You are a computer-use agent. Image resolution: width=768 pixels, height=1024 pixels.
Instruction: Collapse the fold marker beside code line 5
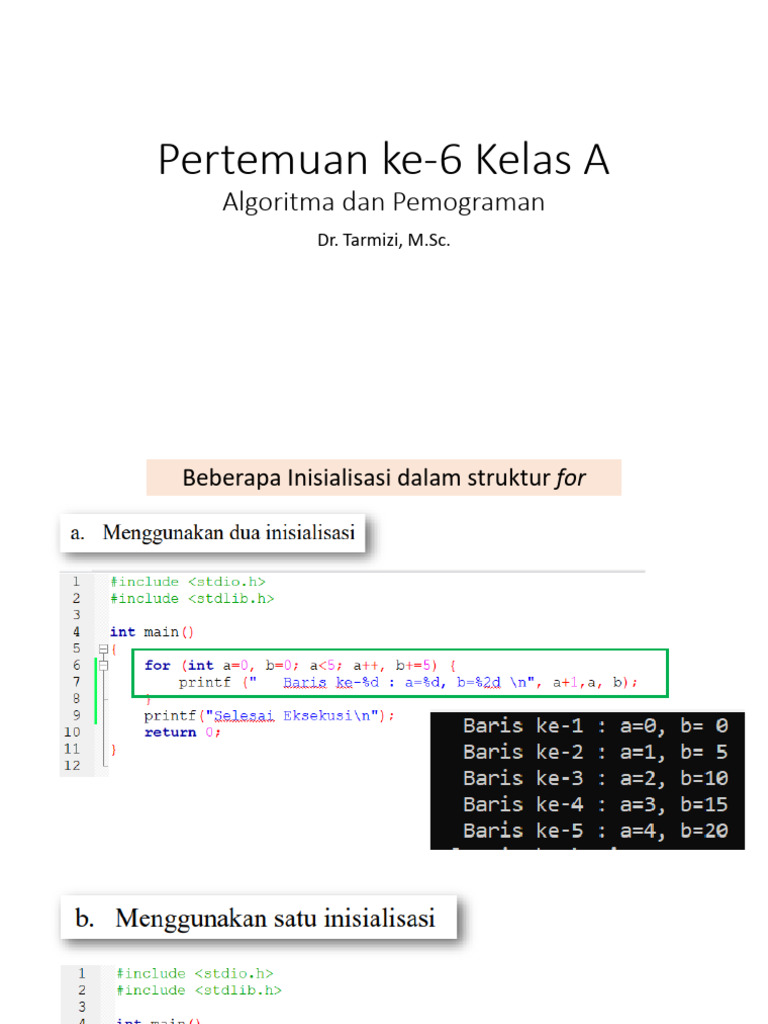point(103,649)
